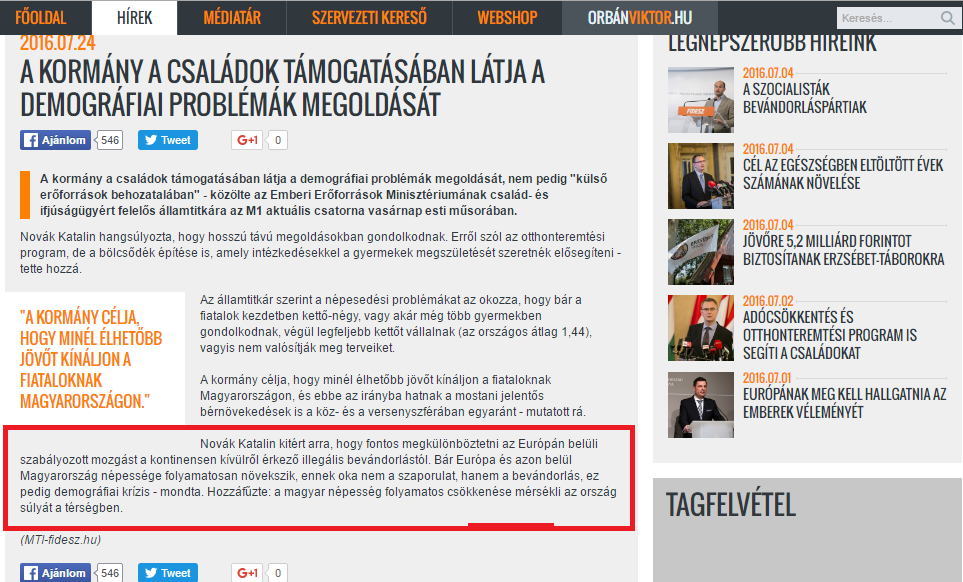Click the top Facebook 546 share count
The image size is (963, 582).
point(110,140)
